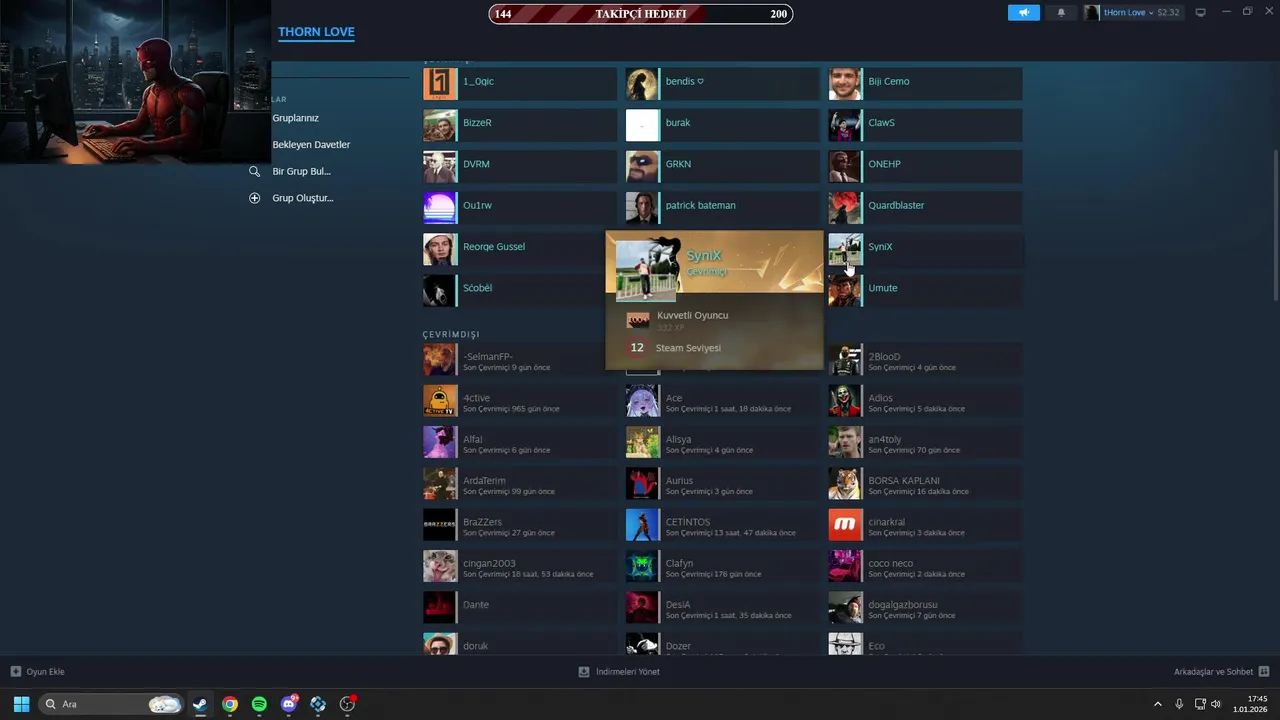Open Scobël's avatar
Image resolution: width=1280 pixels, height=720 pixels.
coord(440,288)
